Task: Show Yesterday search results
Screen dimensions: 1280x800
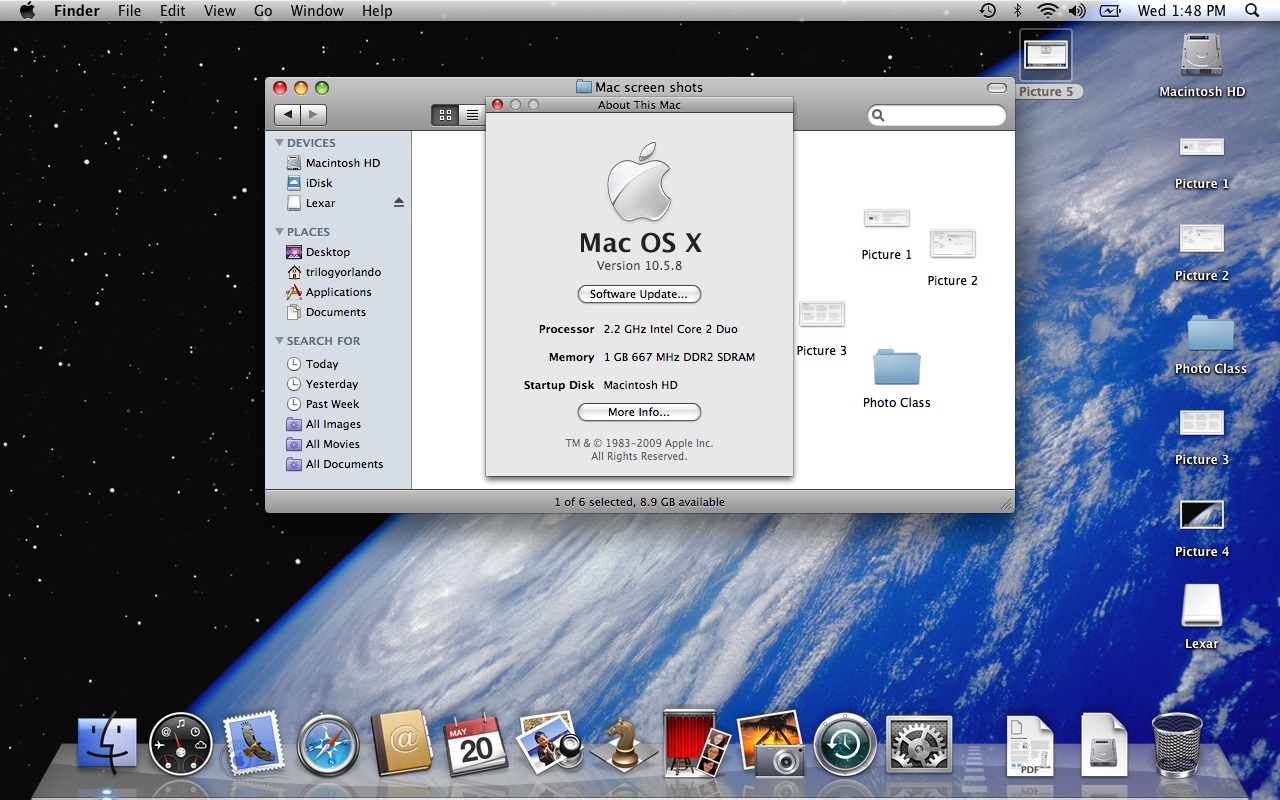Action: [338, 384]
